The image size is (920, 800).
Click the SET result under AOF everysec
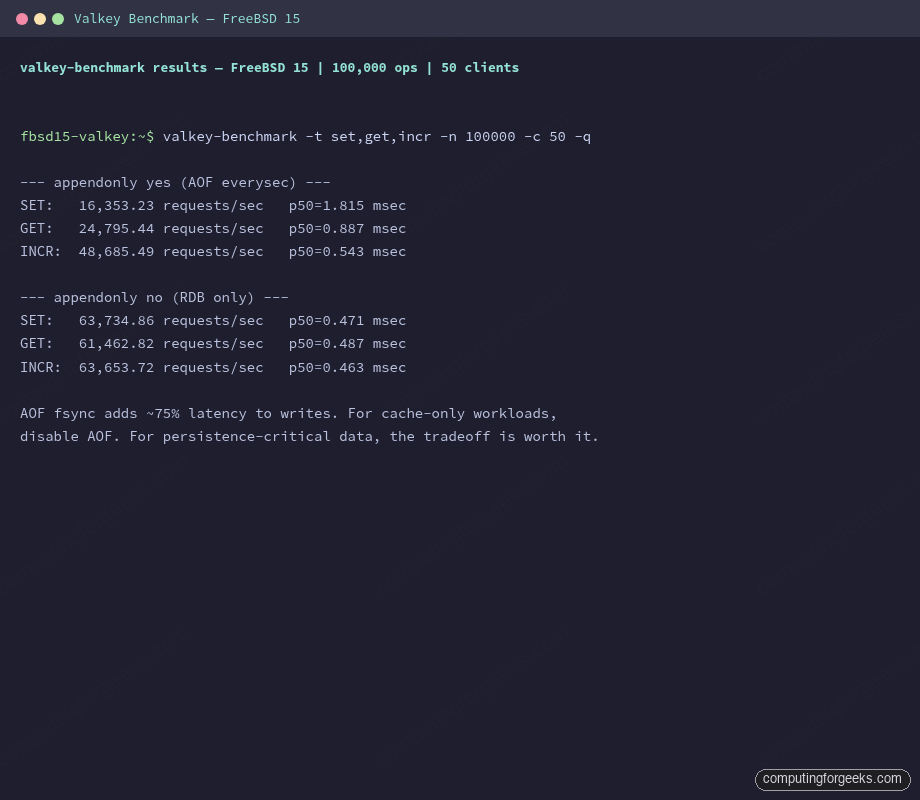pos(213,205)
